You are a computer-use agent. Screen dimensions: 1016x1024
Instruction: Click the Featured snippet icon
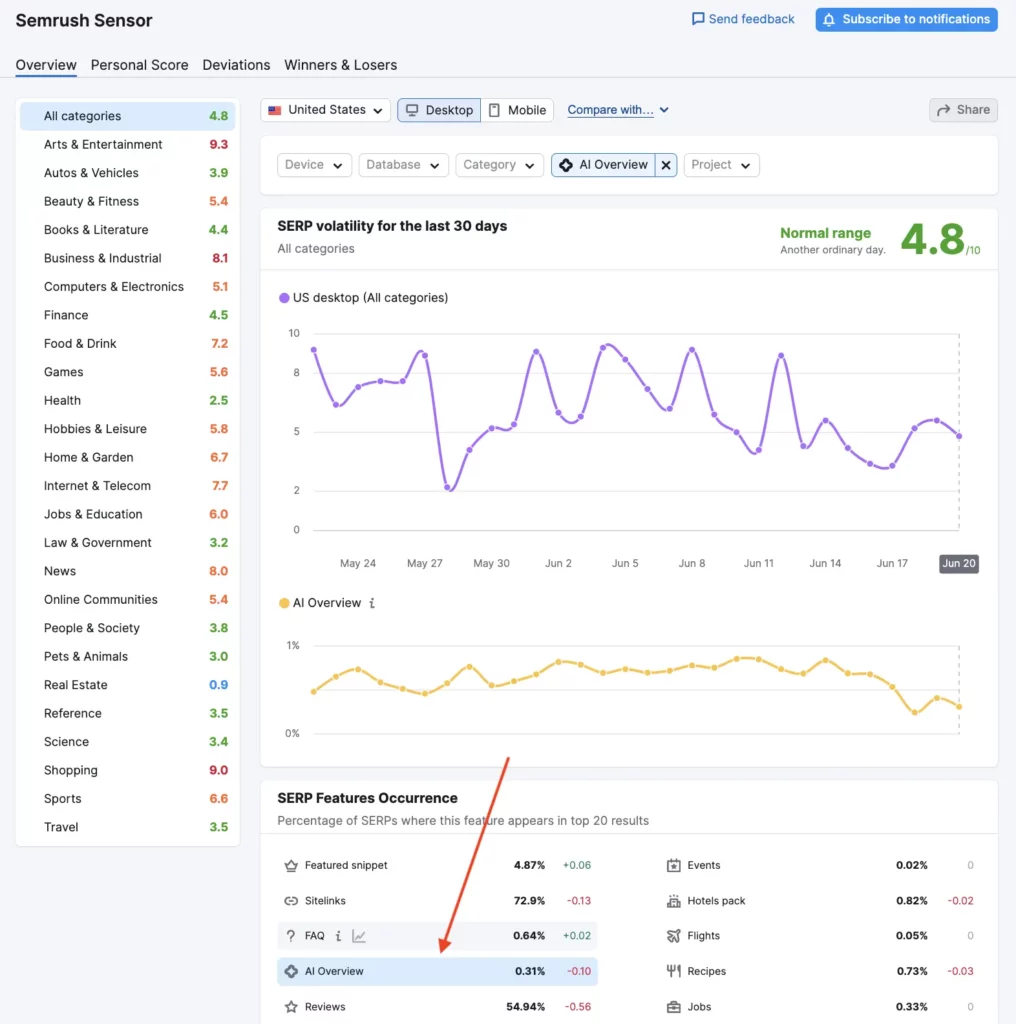pos(291,866)
